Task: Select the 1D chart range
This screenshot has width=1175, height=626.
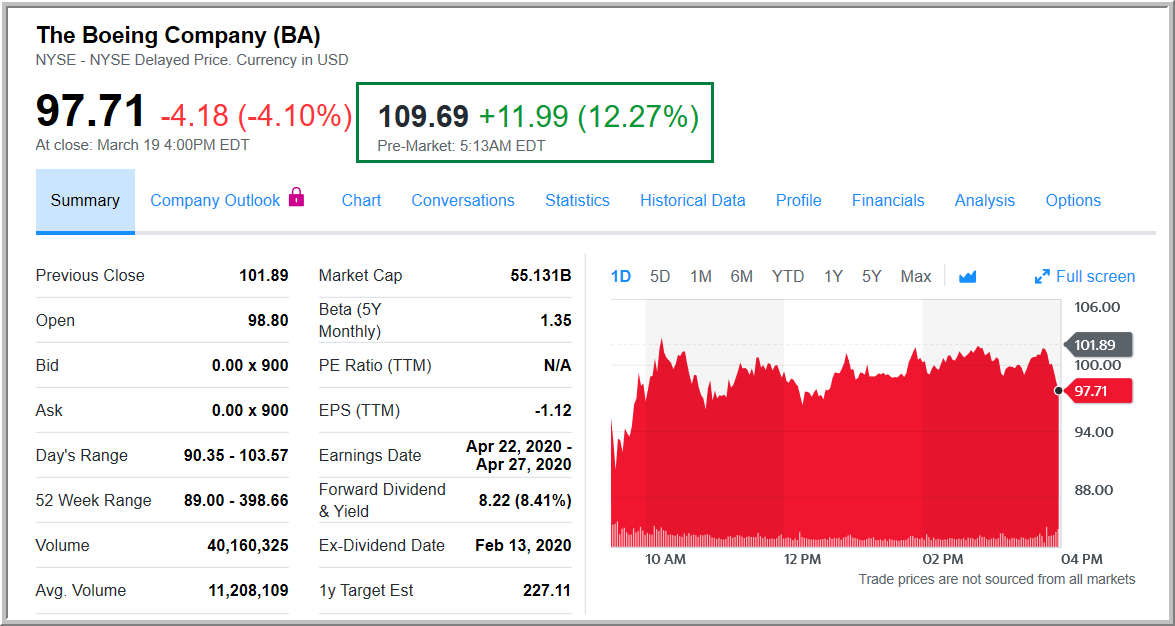Action: (620, 277)
